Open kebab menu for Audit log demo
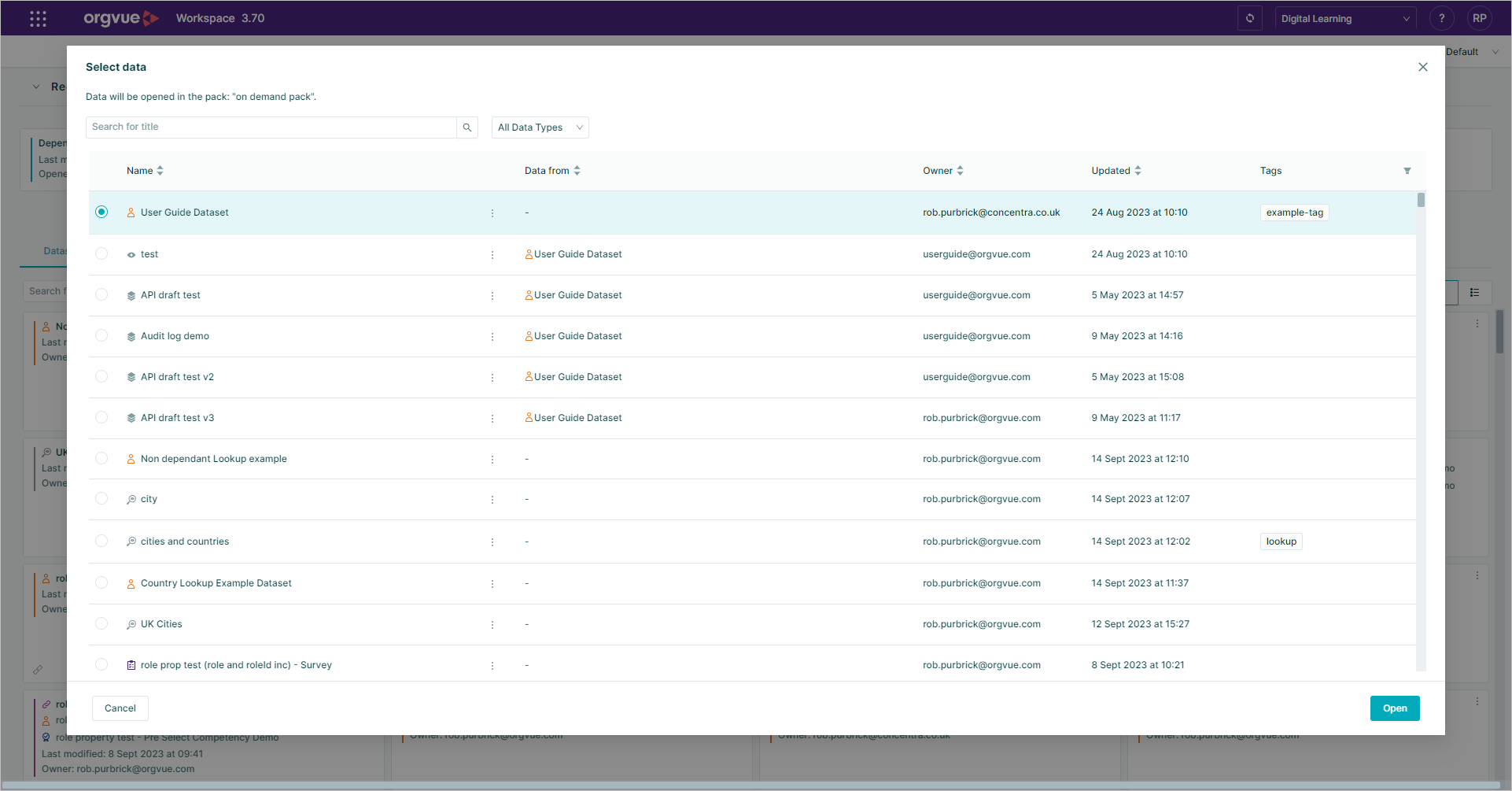This screenshot has width=1512, height=791. (492, 337)
